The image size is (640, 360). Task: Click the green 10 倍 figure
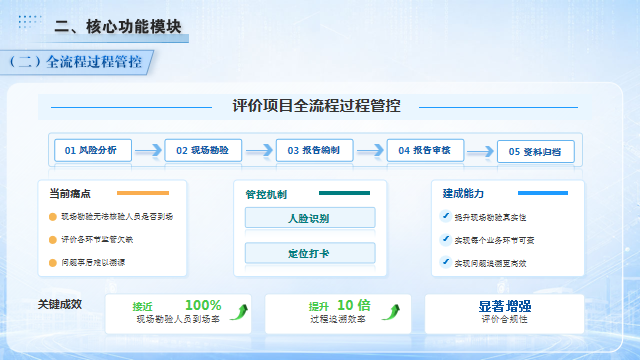tap(354, 305)
